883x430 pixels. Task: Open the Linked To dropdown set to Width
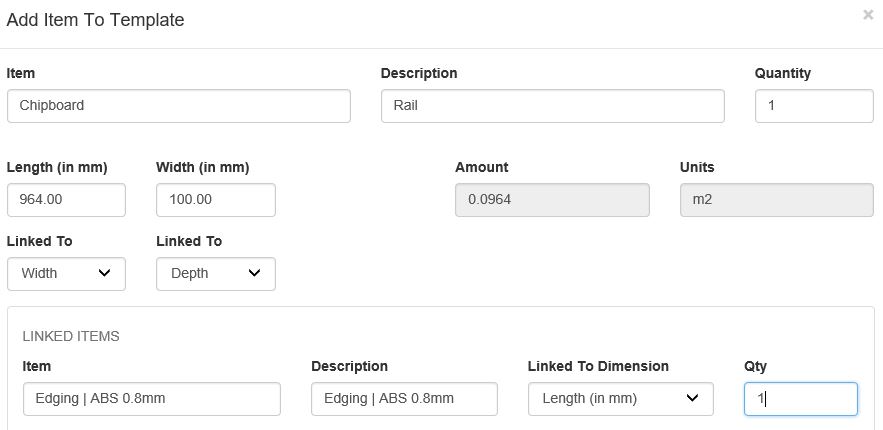tap(66, 274)
